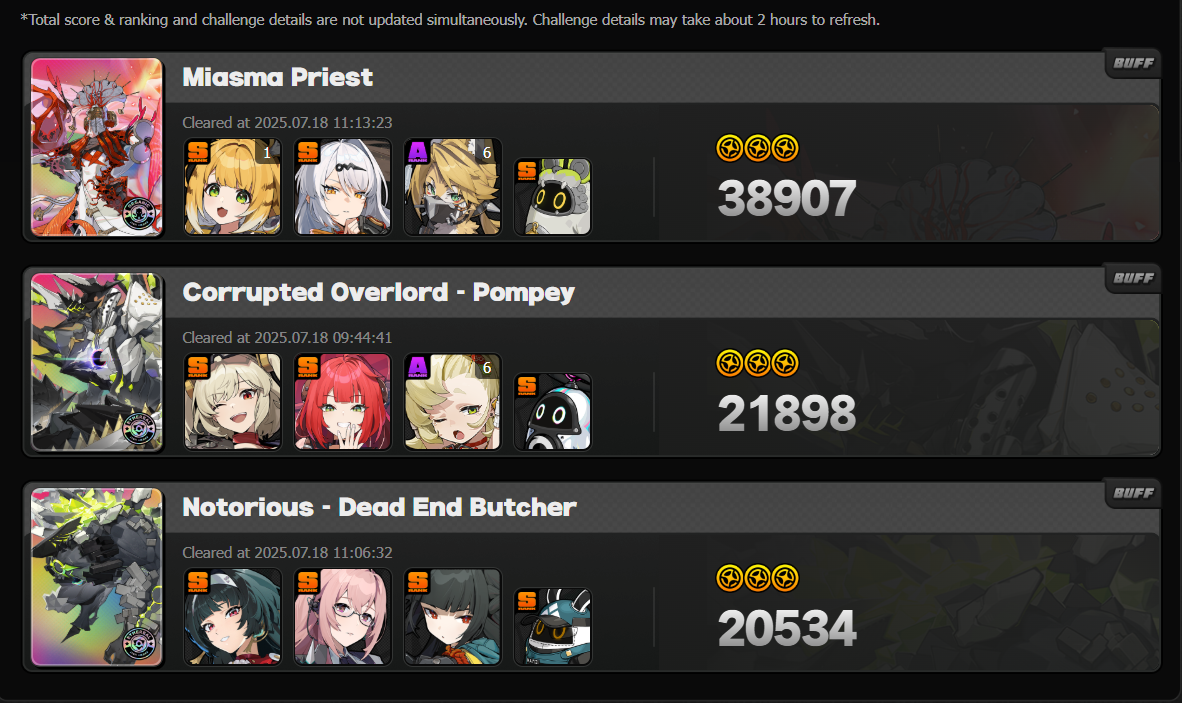This screenshot has height=703, width=1182.
Task: Open the Corrupted Overlord Pompey boss thumbnail
Action: point(96,362)
